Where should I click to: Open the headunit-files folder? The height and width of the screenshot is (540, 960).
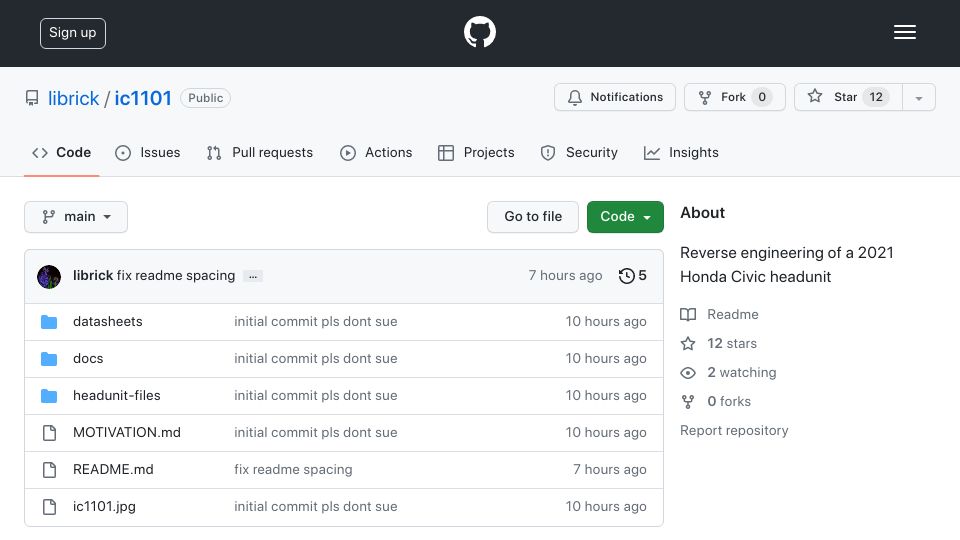click(116, 396)
